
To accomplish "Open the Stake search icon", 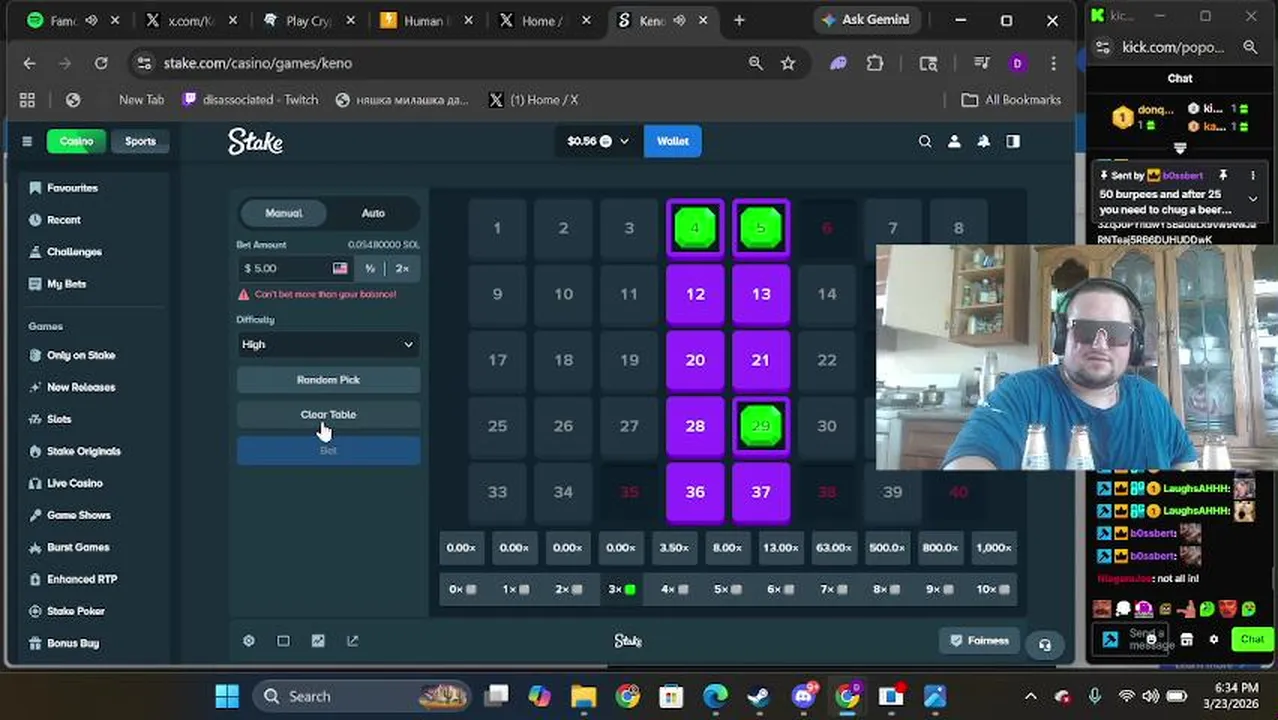I will [x=925, y=141].
